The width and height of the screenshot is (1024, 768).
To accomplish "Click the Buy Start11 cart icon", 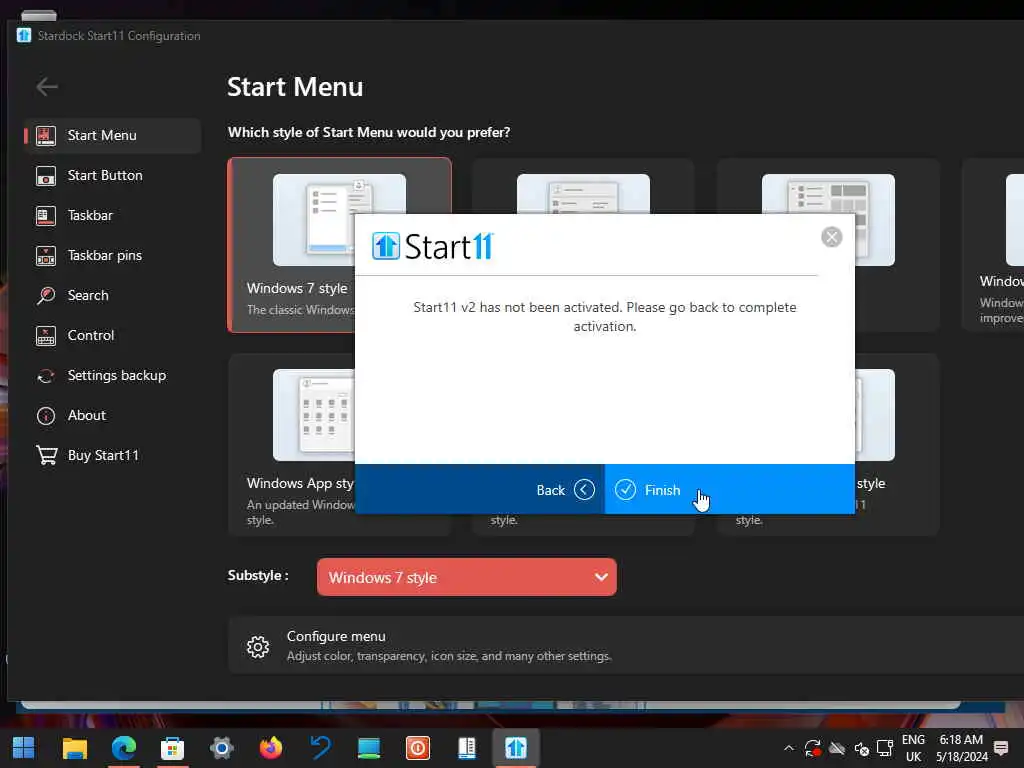I will click(x=46, y=455).
